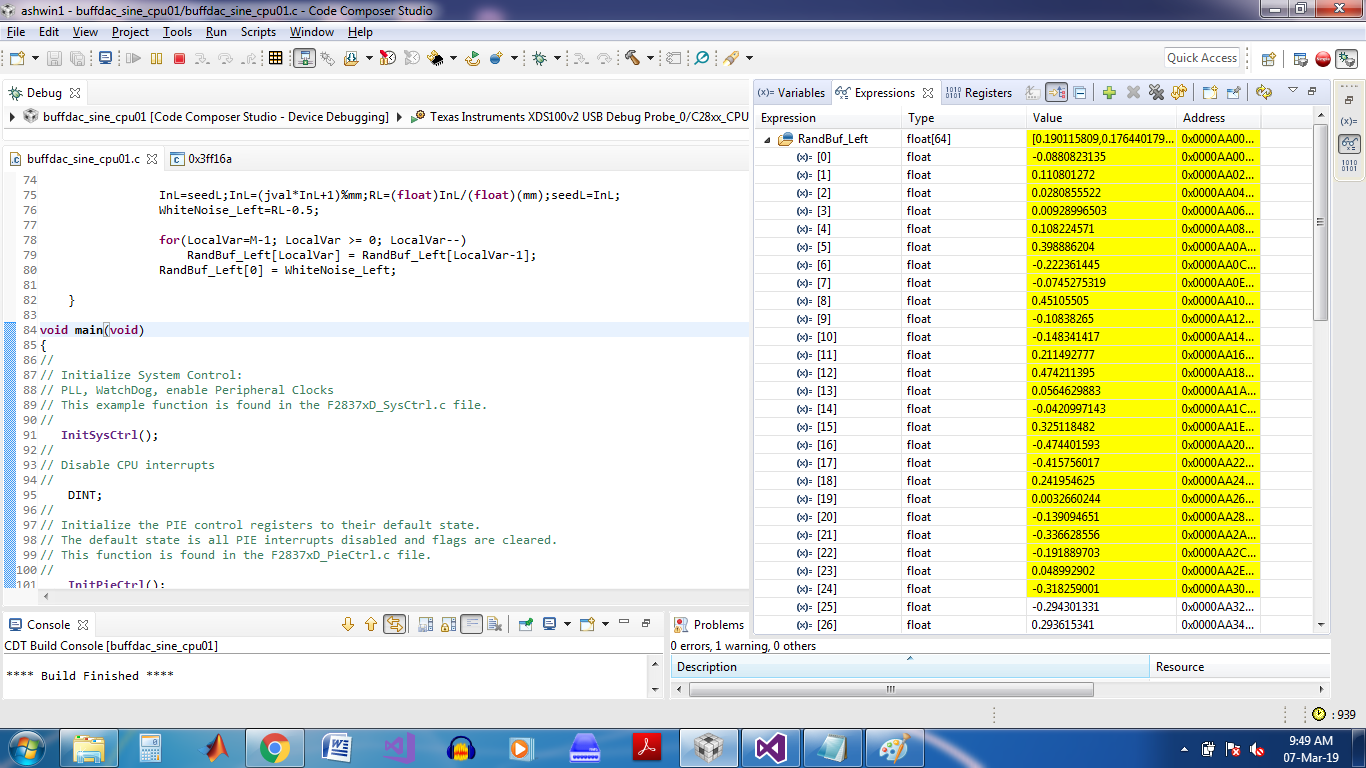
Task: Click the New file toolbar icon
Action: 17,59
